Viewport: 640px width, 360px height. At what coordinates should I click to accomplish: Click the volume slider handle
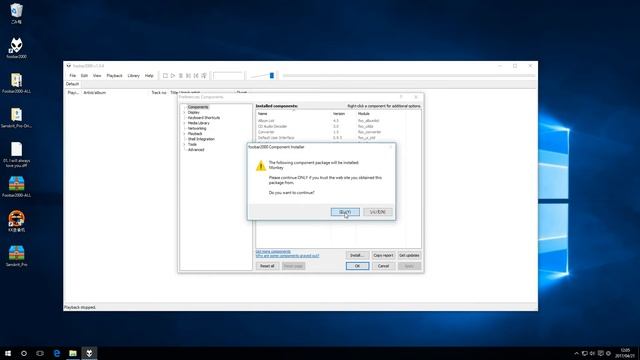coord(272,76)
